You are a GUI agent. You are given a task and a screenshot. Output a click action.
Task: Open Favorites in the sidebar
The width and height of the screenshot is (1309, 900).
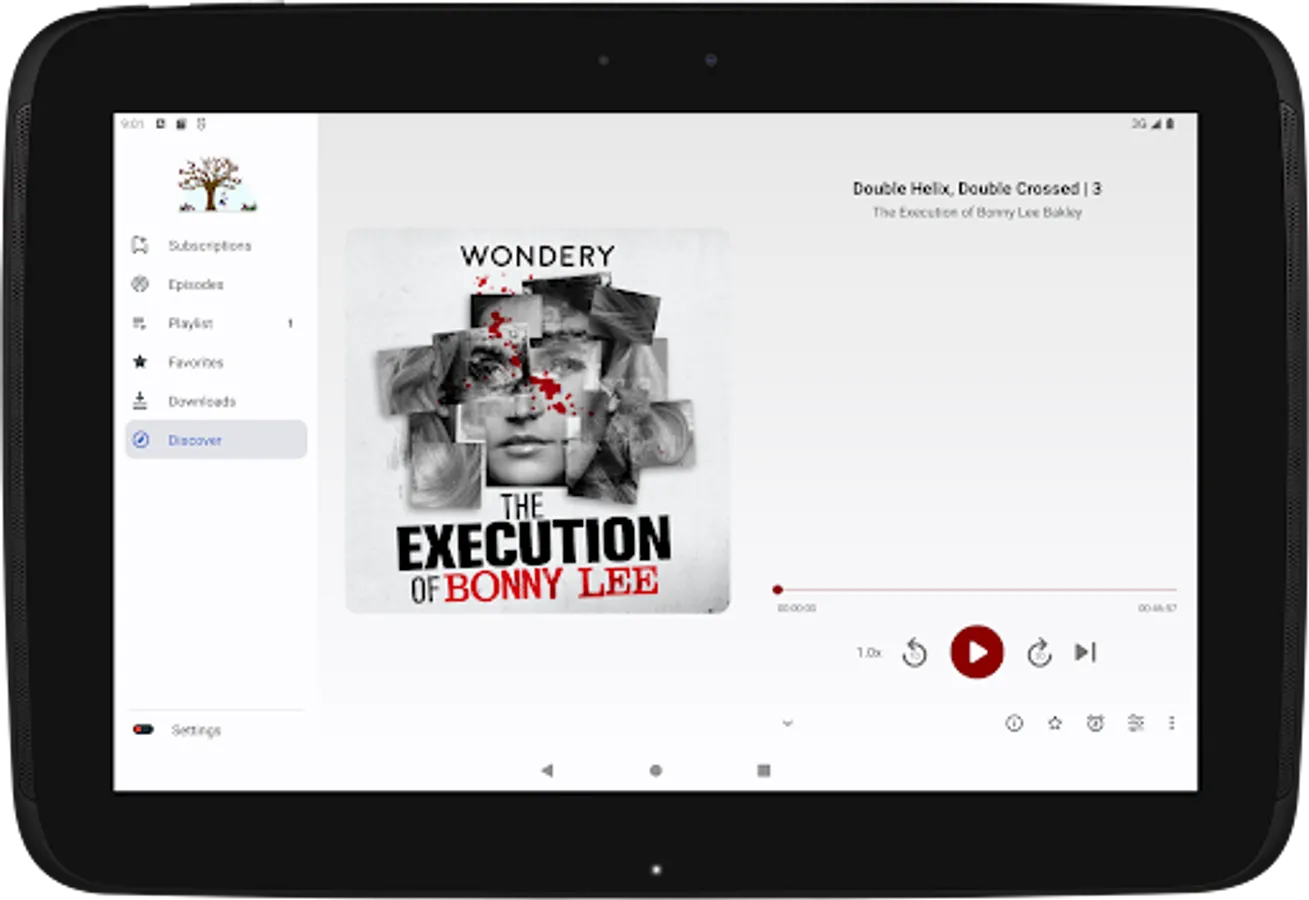(x=216, y=362)
